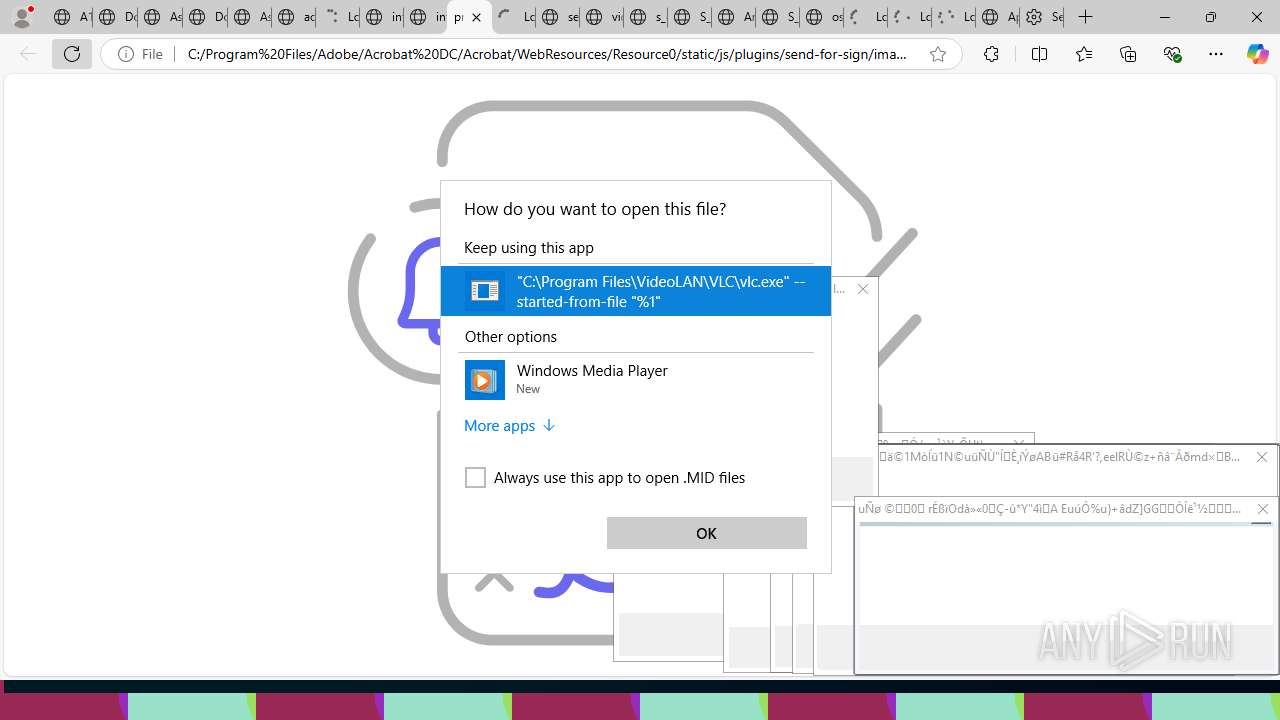Click the browser refresh button
This screenshot has width=1280, height=720.
[x=72, y=54]
